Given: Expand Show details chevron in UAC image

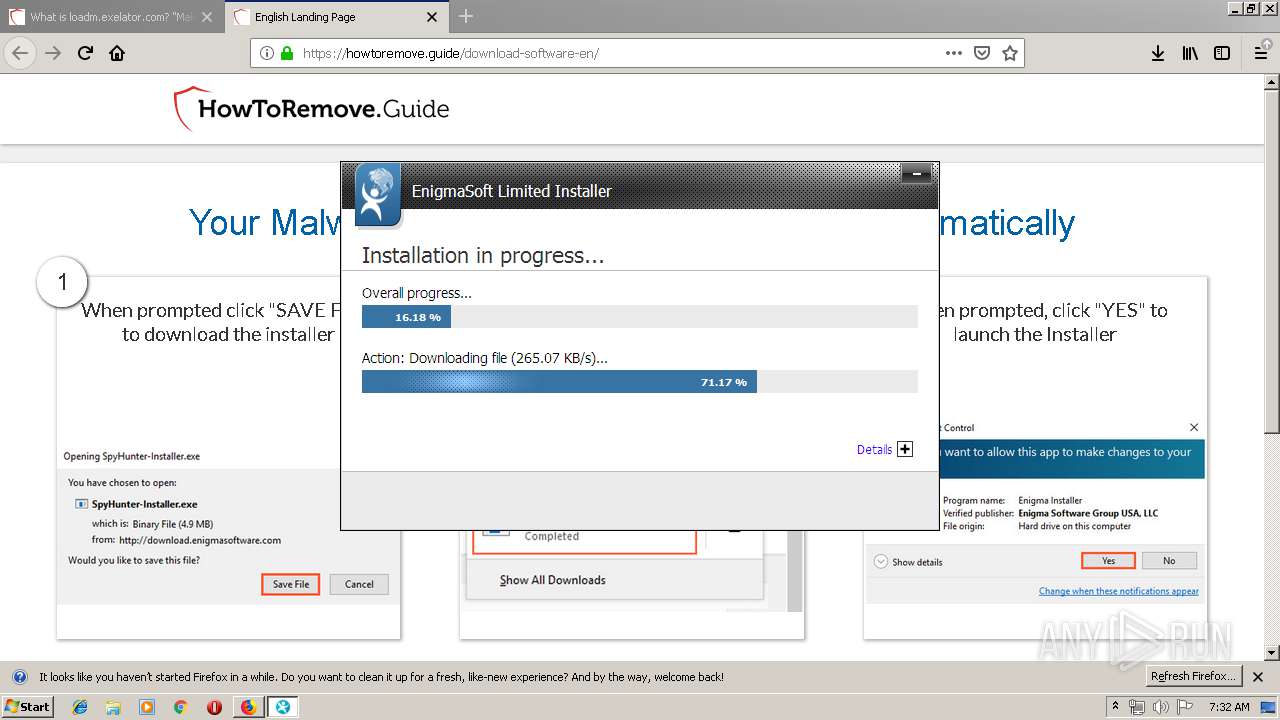Looking at the screenshot, I should point(881,561).
